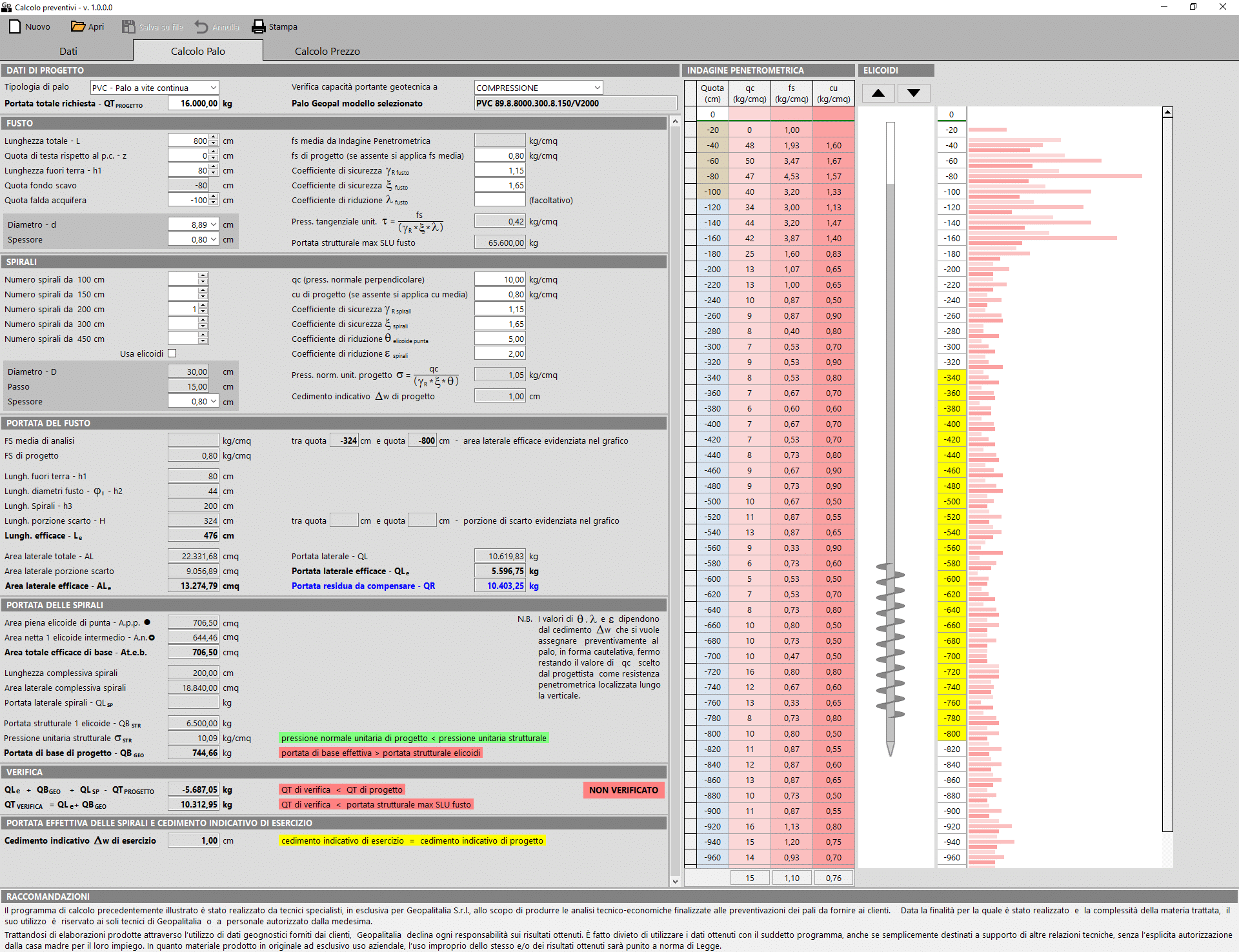Click the Portata totale richiesta field
The width and height of the screenshot is (1239, 952).
[x=194, y=103]
